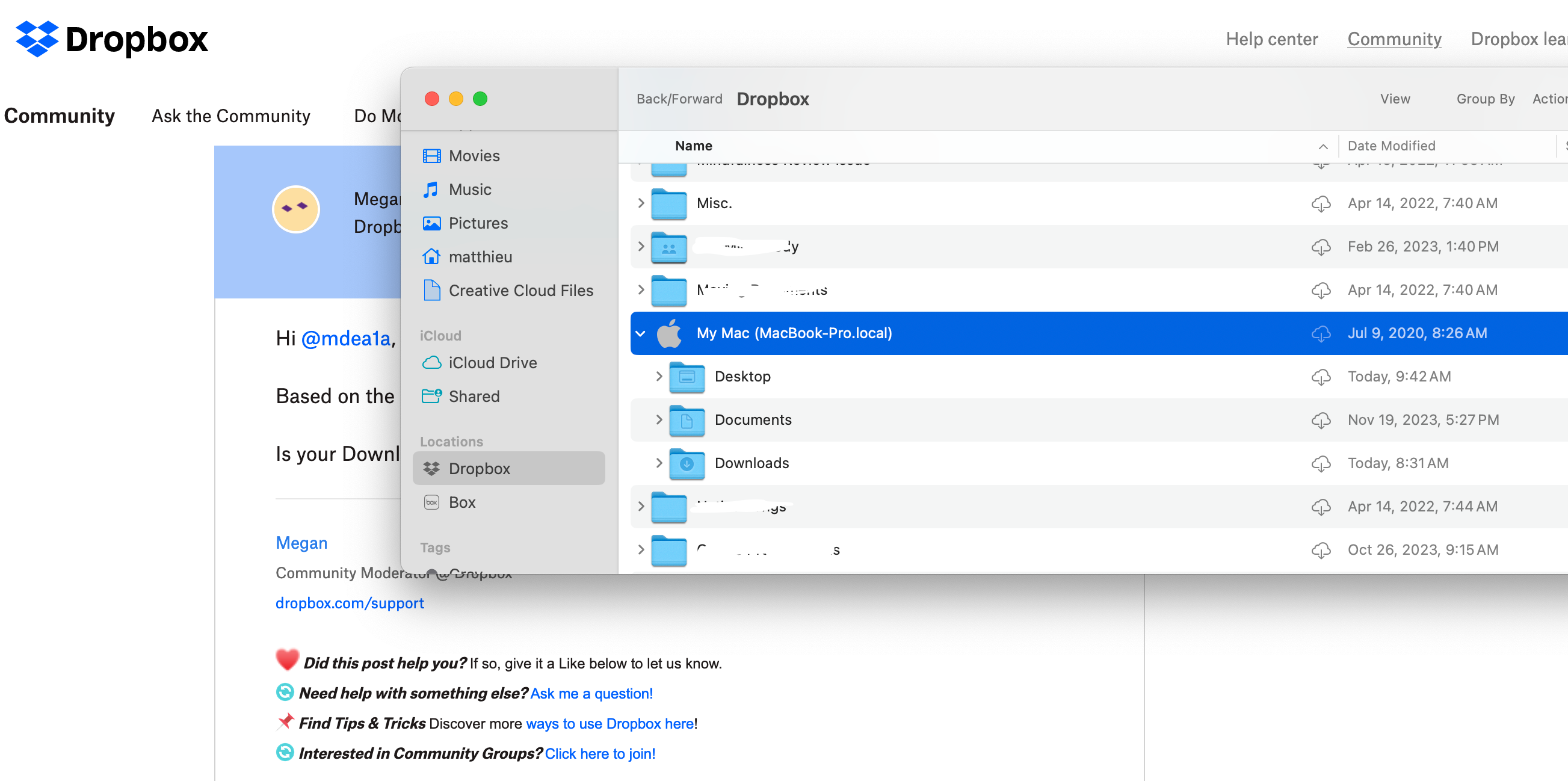Screen dimensions: 1568x781
Task: Select the Downloads folder name
Action: pyautogui.click(x=751, y=463)
